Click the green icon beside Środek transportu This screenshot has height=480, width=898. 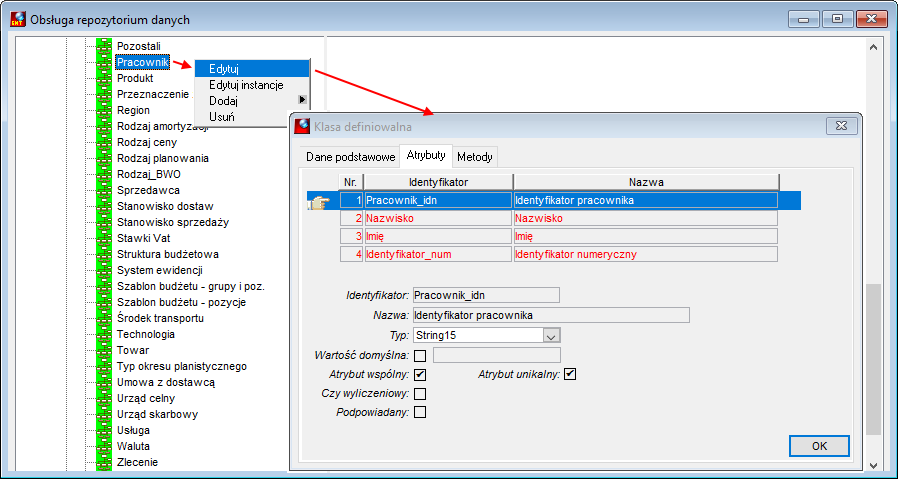tap(103, 318)
